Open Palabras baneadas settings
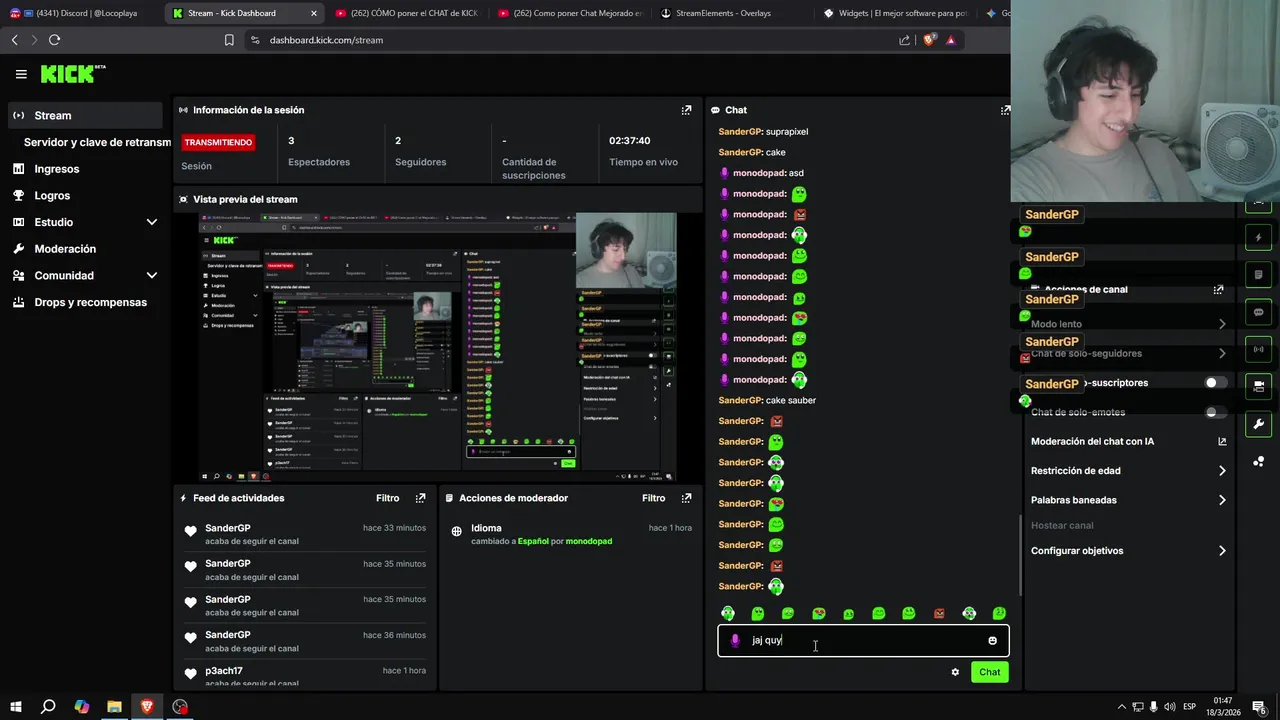Viewport: 1280px width, 720px height. pos(1128,500)
